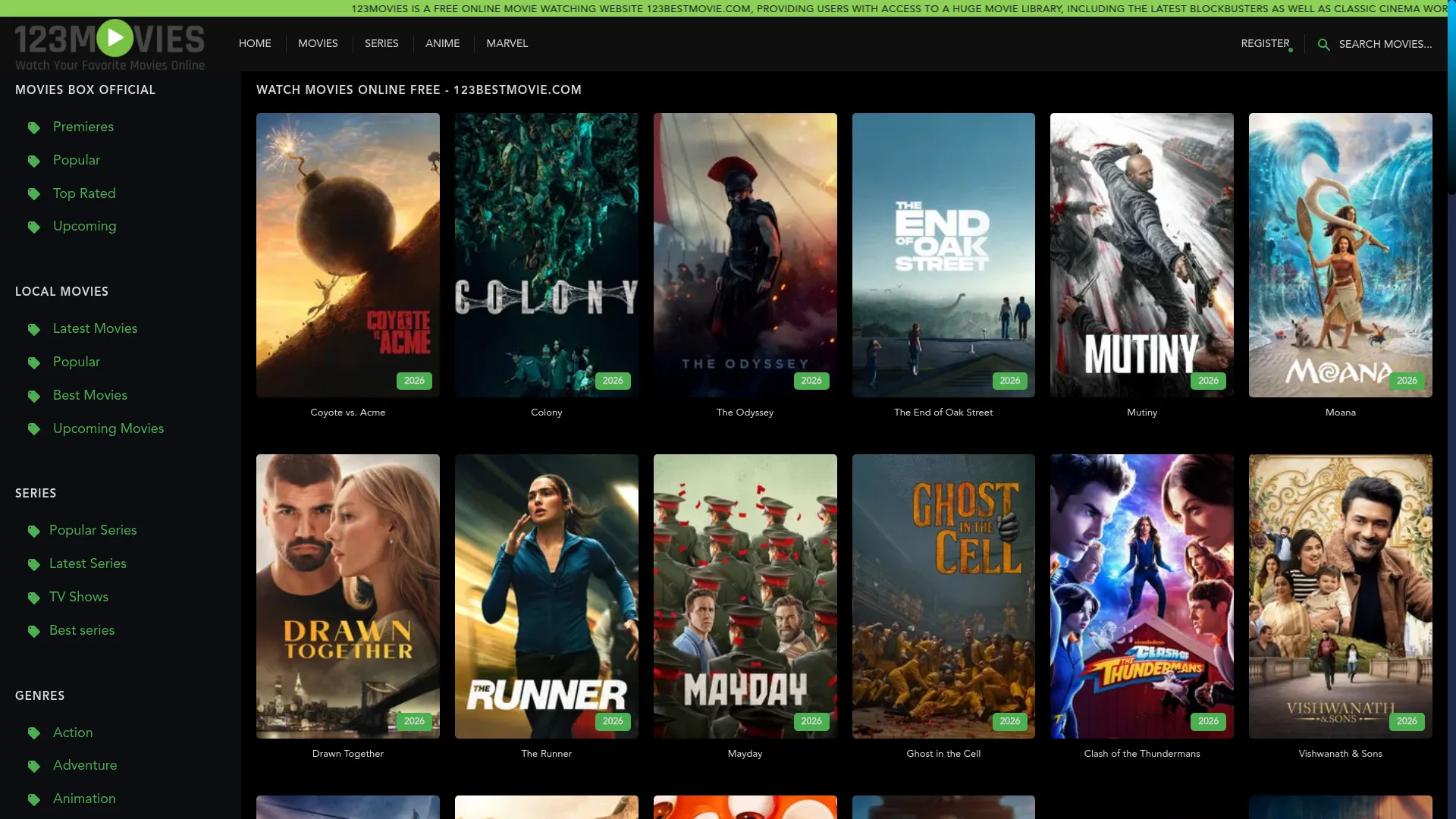Click the tag icon beside Upcoming
The width and height of the screenshot is (1456, 819).
[x=34, y=227]
